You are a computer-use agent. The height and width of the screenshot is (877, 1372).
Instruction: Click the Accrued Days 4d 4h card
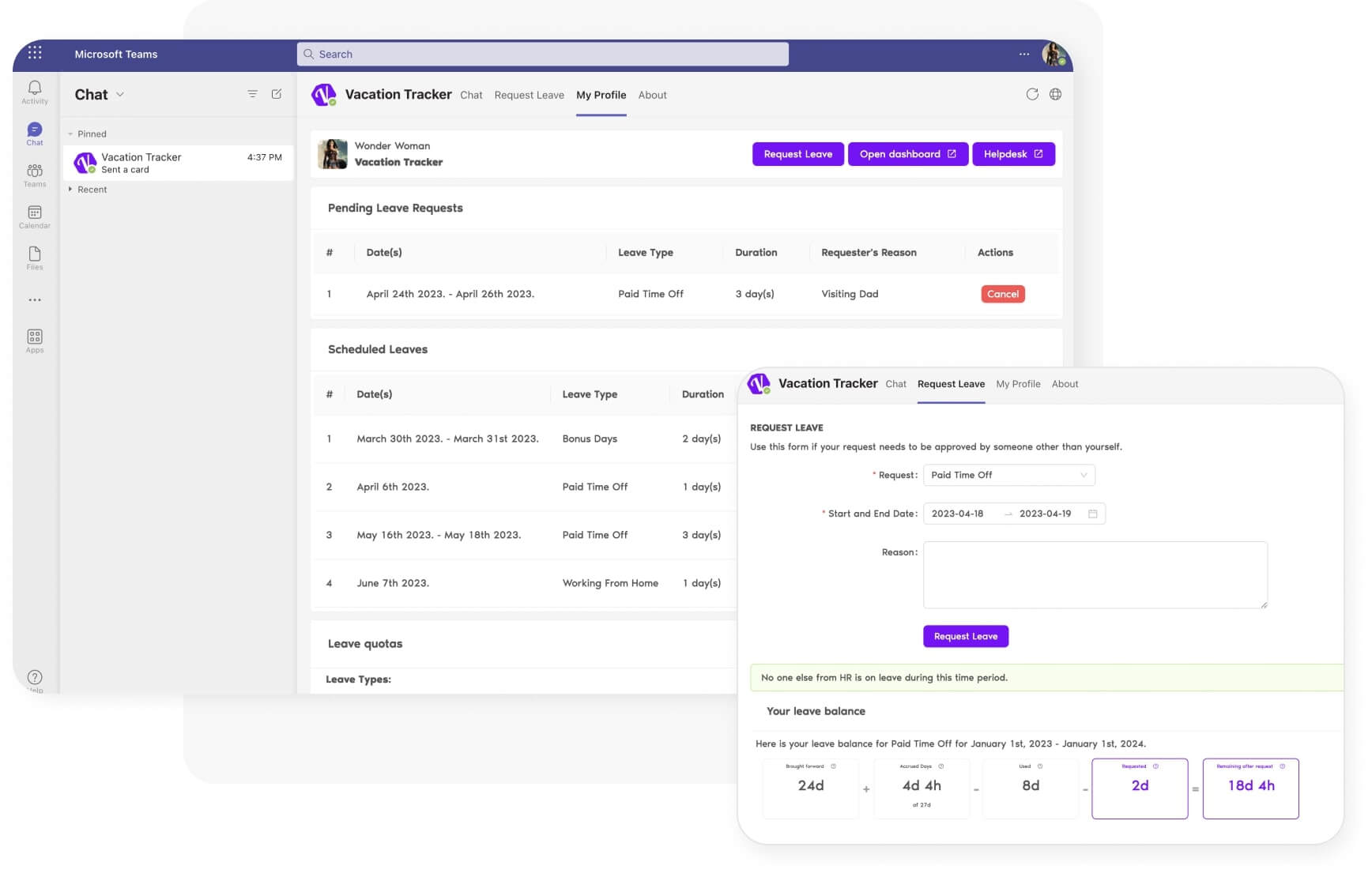click(x=922, y=789)
